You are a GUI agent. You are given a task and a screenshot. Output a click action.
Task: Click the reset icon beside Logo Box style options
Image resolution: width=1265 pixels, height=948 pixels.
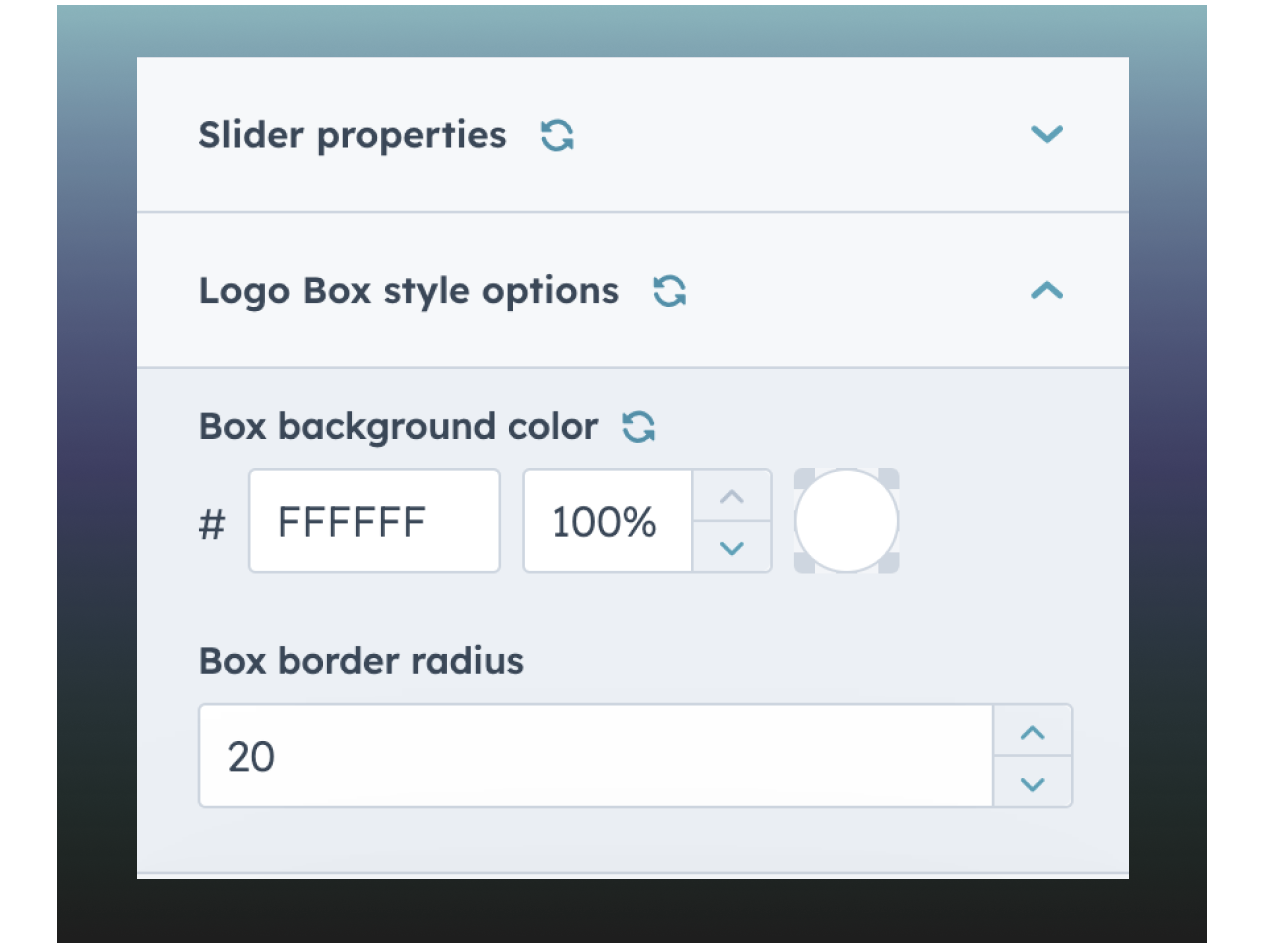(x=669, y=291)
